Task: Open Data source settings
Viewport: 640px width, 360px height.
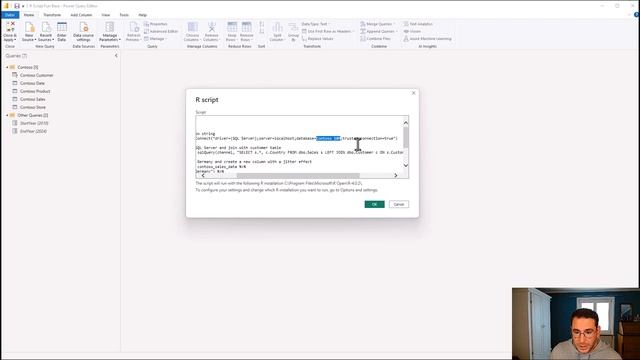Action: point(83,31)
